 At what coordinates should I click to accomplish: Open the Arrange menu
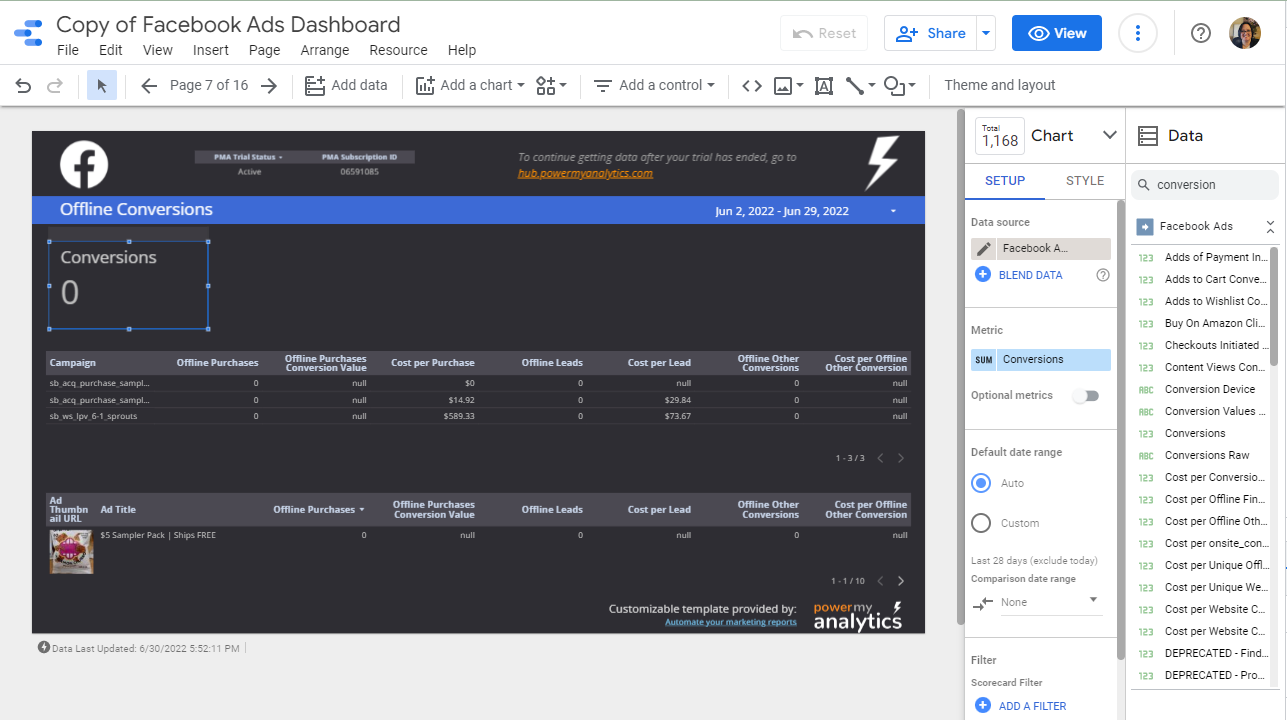[325, 50]
